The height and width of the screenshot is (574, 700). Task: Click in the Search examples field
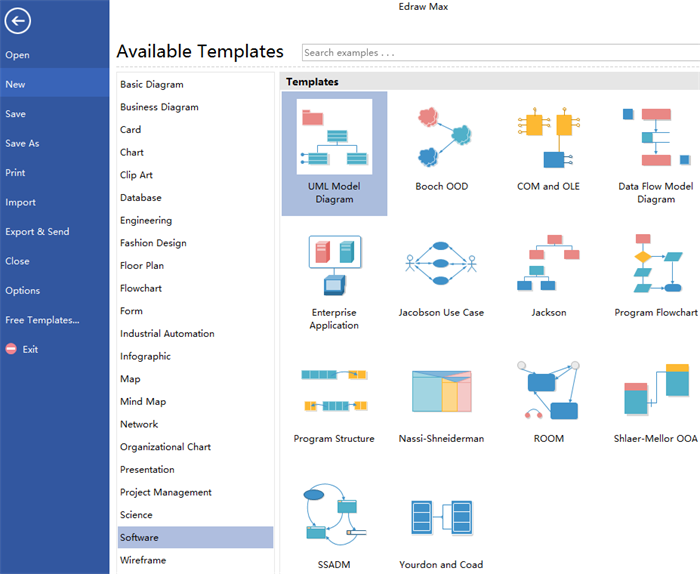coord(501,53)
